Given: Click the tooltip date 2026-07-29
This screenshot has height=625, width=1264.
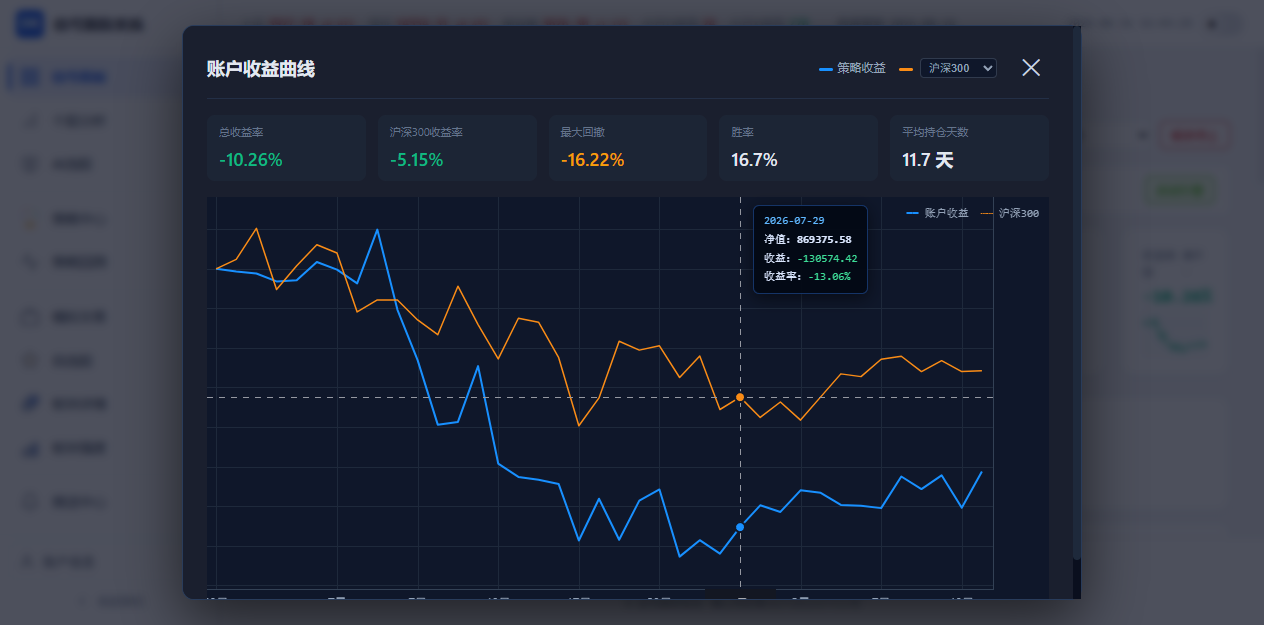Looking at the screenshot, I should click(x=794, y=220).
